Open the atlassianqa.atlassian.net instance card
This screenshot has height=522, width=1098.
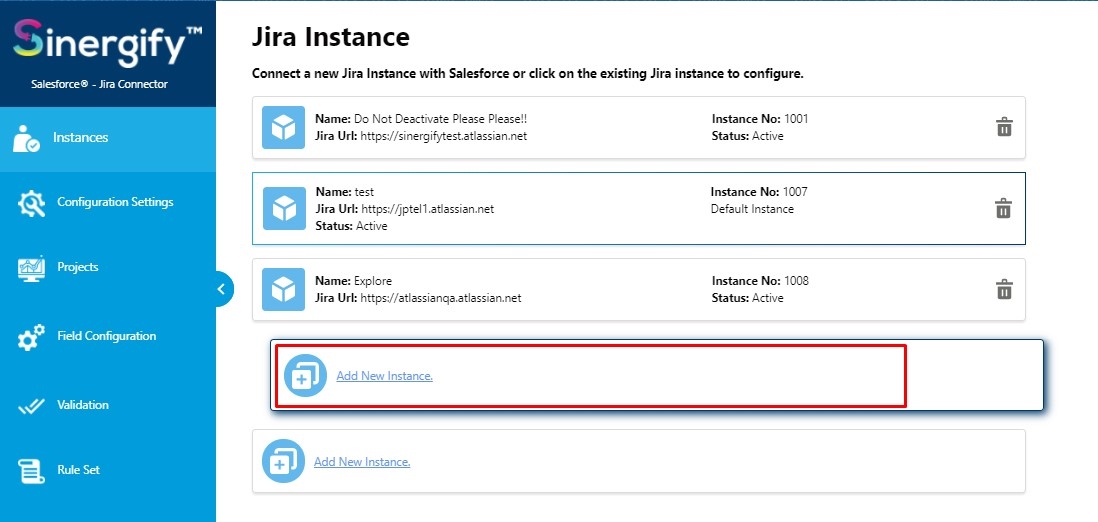639,289
